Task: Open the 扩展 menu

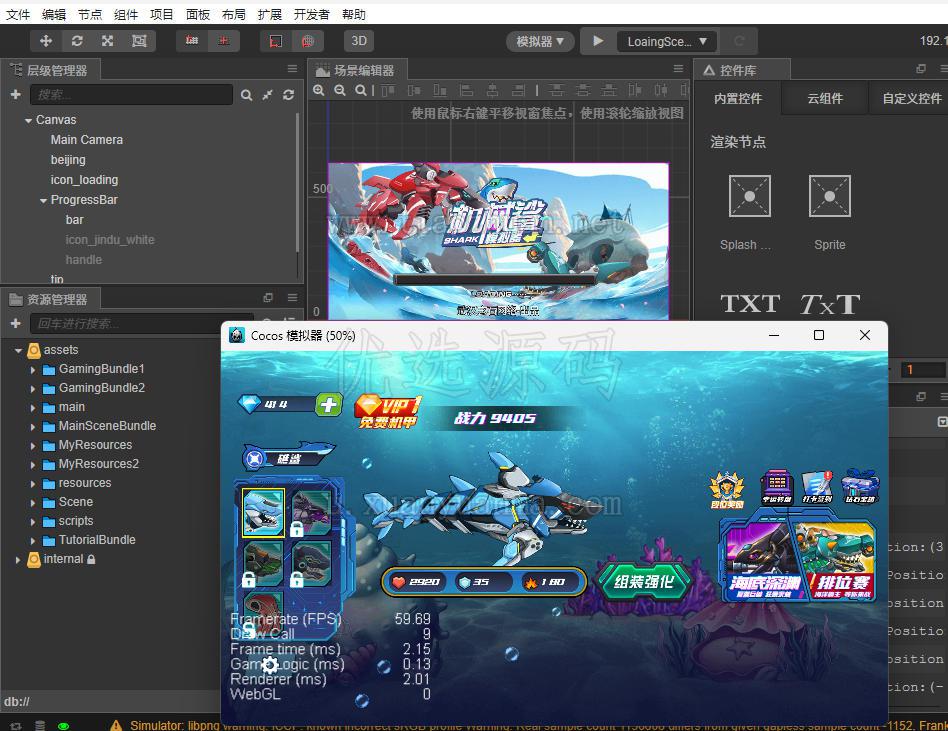Action: [x=270, y=15]
